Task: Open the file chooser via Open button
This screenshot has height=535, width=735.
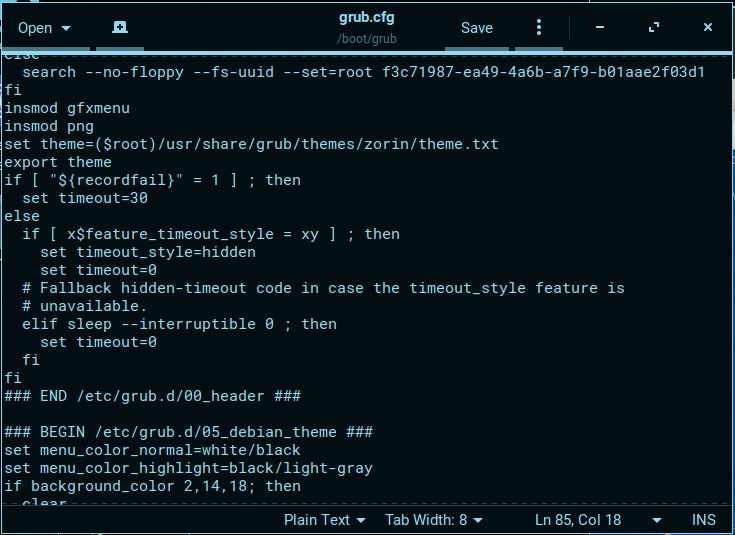Action: point(44,28)
